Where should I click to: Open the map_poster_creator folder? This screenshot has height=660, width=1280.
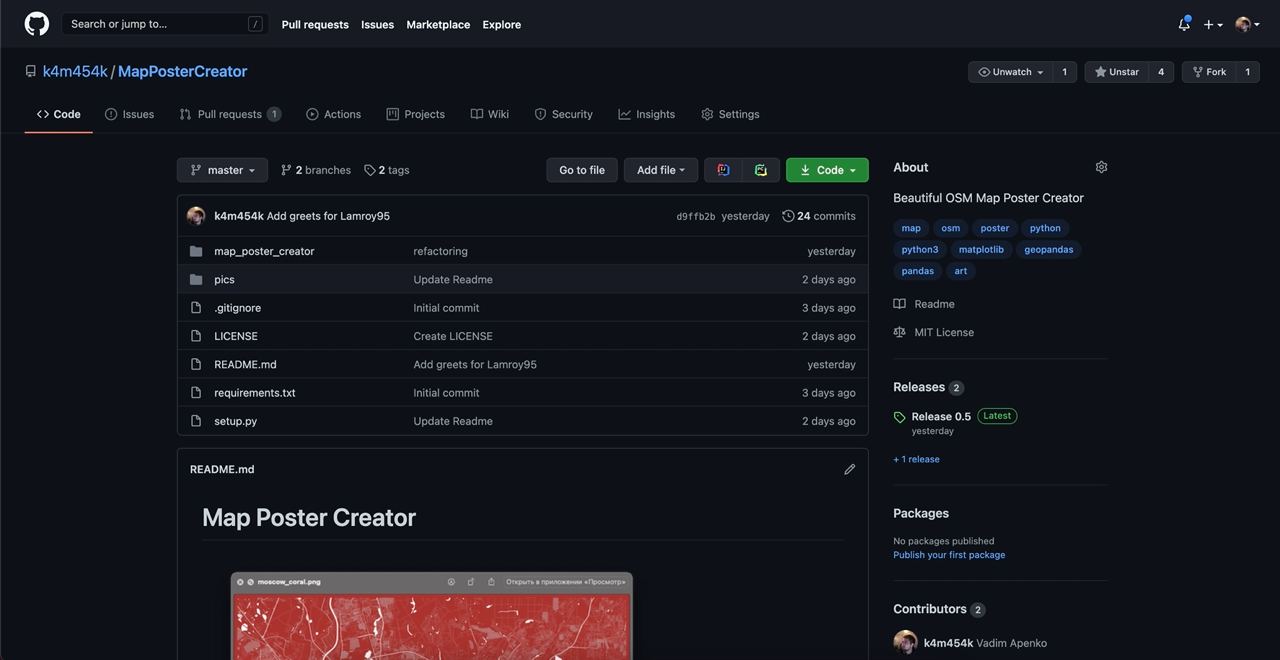pos(264,251)
